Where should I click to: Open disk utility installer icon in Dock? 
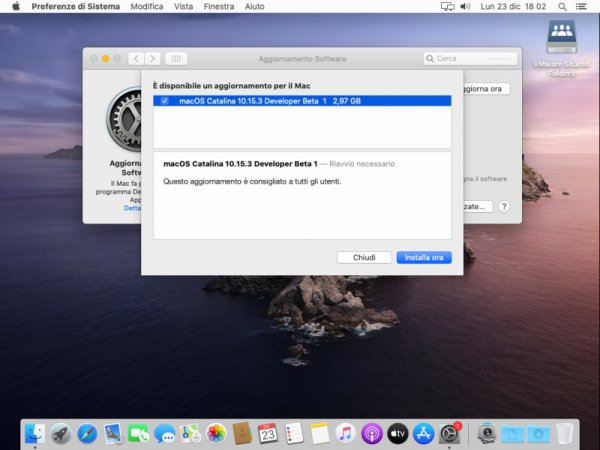487,434
